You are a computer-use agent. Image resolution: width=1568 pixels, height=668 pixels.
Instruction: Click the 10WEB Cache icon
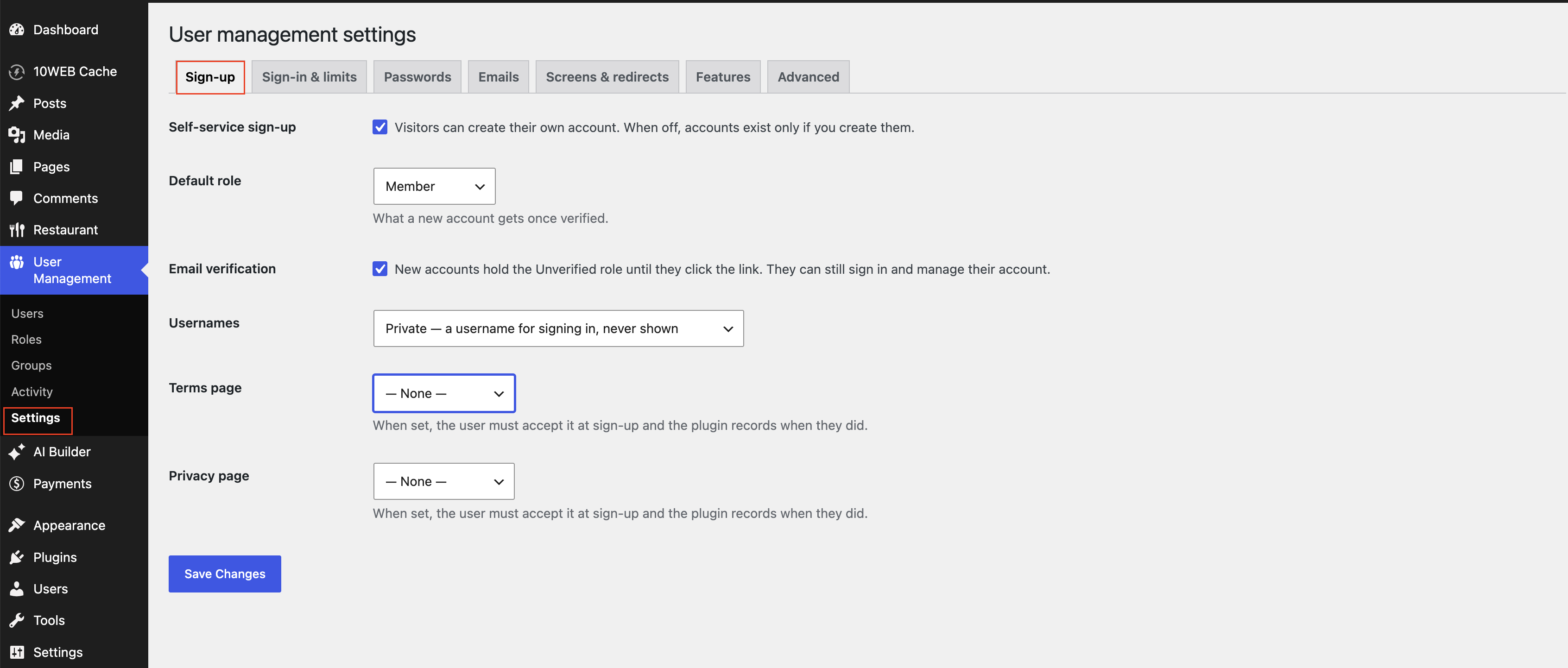(16, 72)
